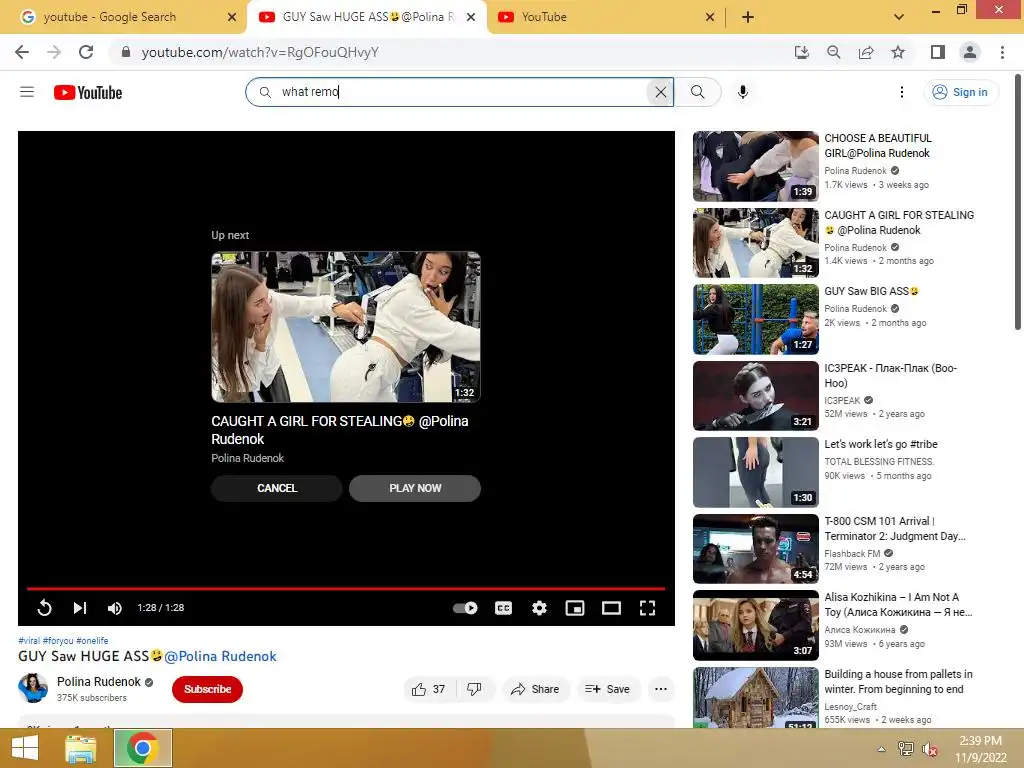The width and height of the screenshot is (1024, 768).
Task: Enable theater mode
Action: pyautogui.click(x=611, y=608)
